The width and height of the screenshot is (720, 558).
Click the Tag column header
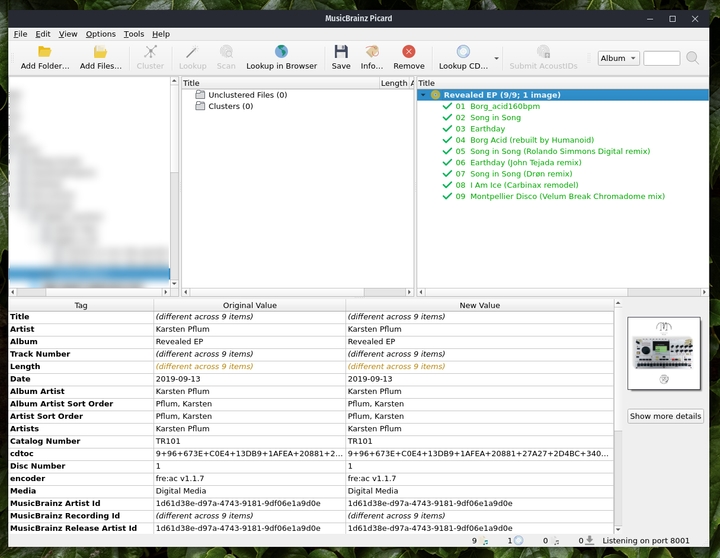[x=81, y=305]
